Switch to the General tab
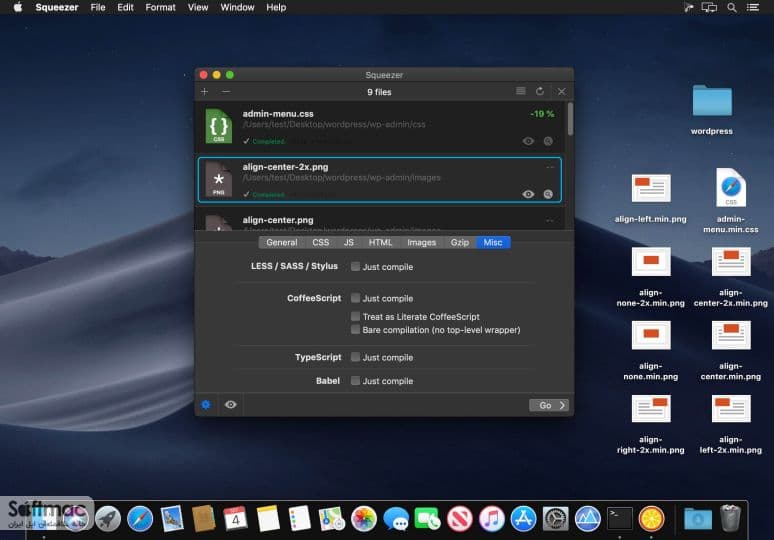Viewport: 774px width, 540px height. pyautogui.click(x=281, y=242)
